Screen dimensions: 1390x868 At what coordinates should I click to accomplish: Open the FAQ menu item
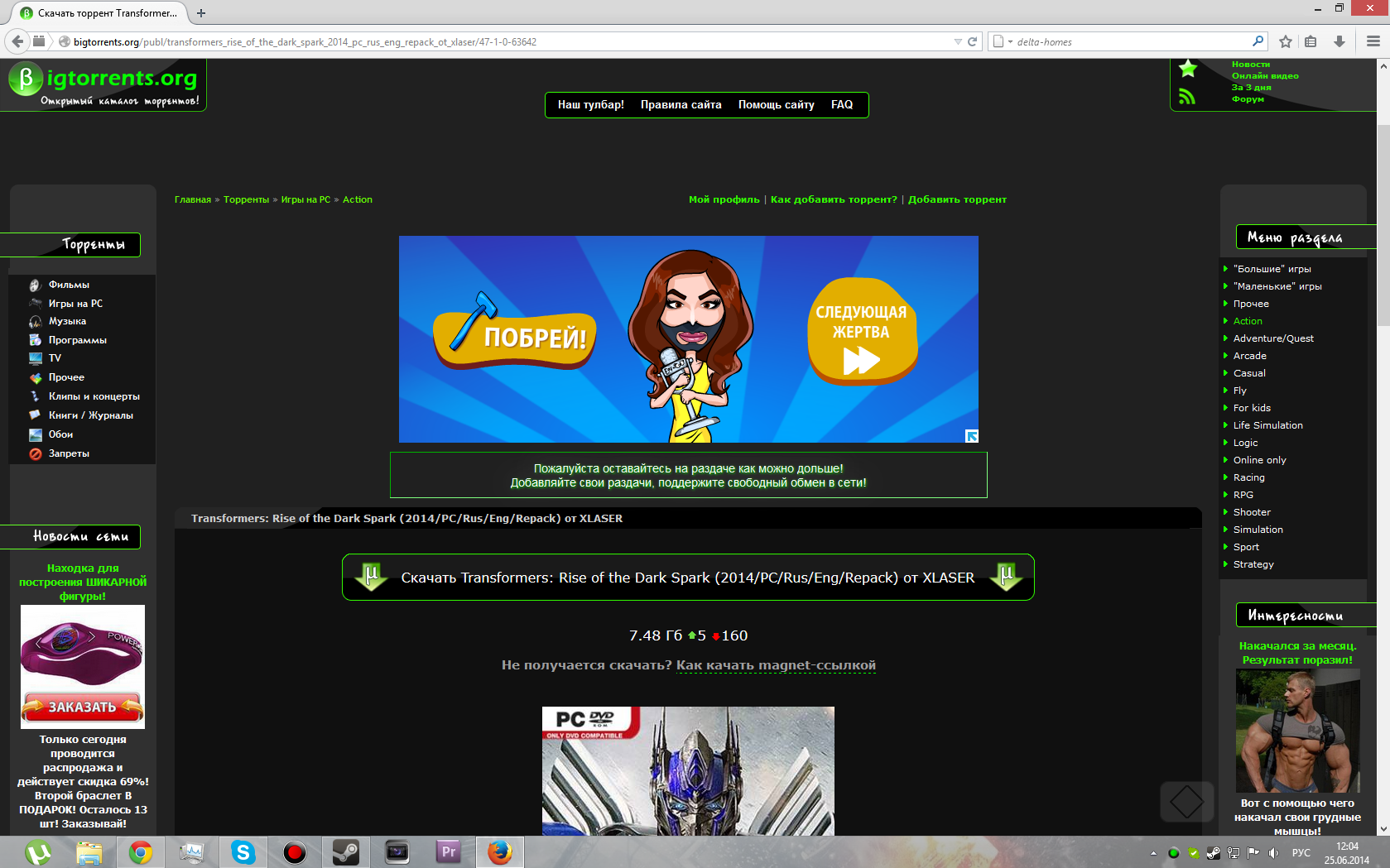pos(841,105)
